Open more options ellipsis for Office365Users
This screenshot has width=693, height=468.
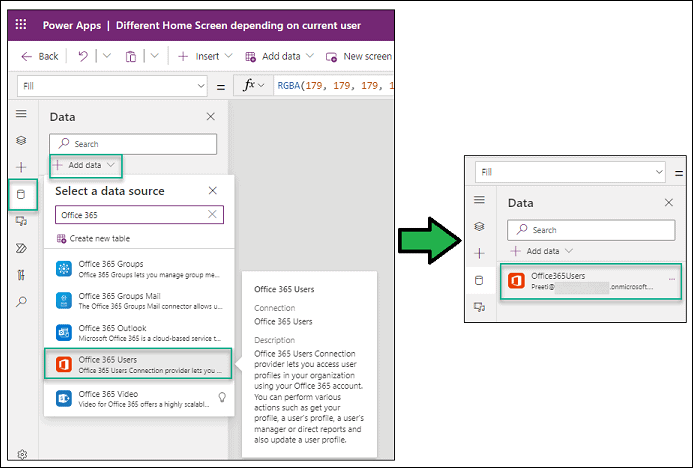pyautogui.click(x=672, y=279)
